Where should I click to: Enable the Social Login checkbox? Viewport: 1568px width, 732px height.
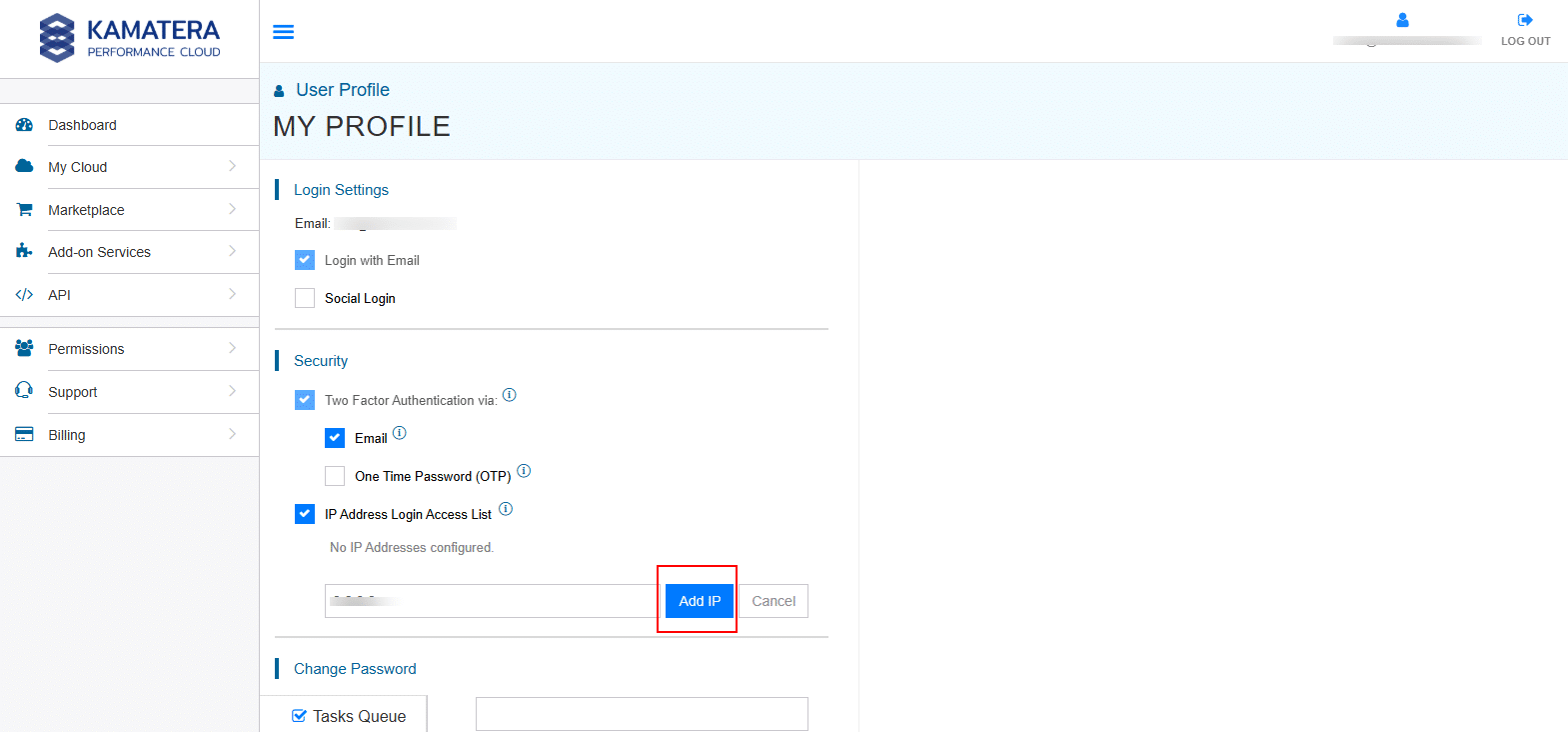pos(305,298)
